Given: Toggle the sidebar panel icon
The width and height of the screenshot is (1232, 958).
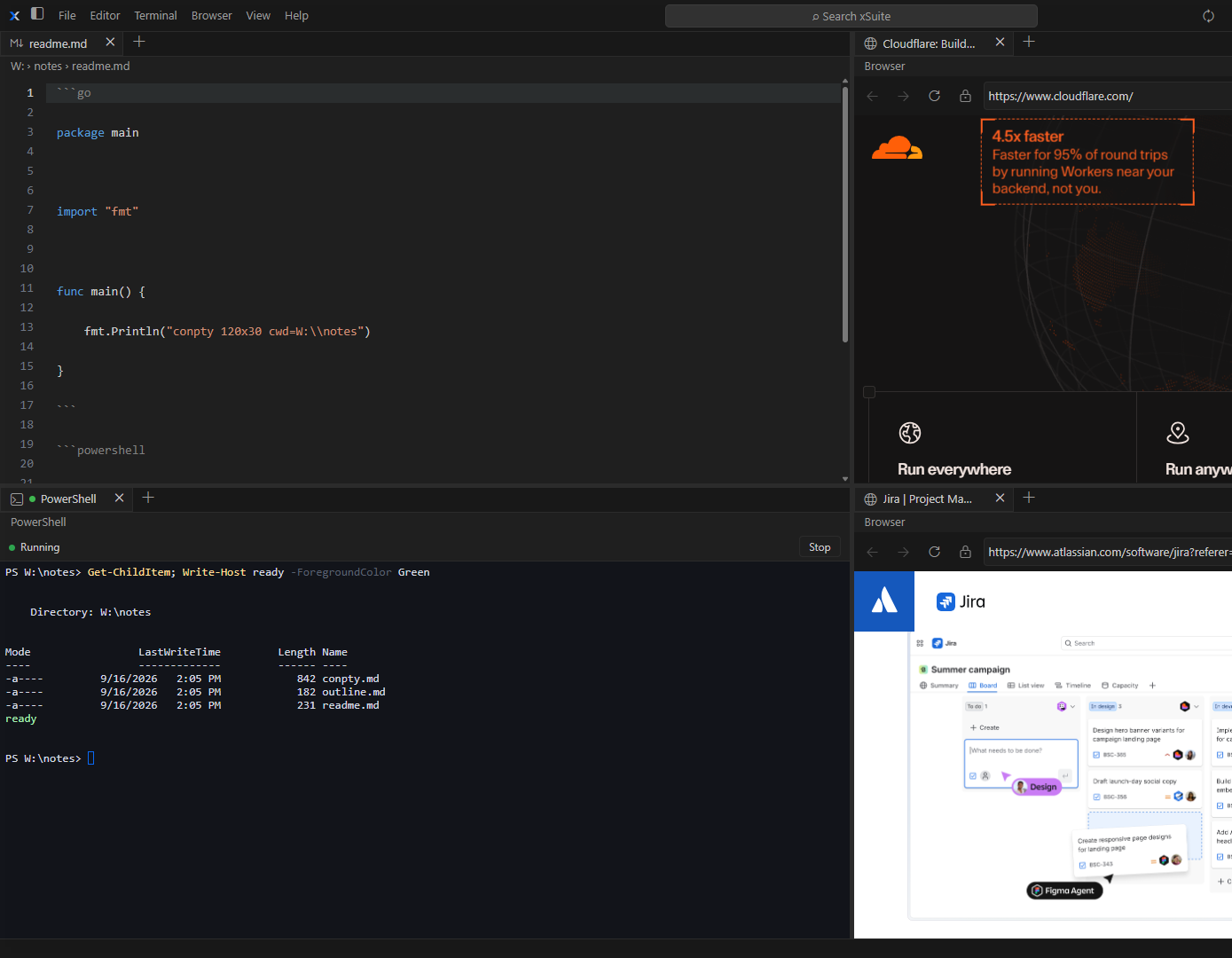Looking at the screenshot, I should tap(37, 14).
